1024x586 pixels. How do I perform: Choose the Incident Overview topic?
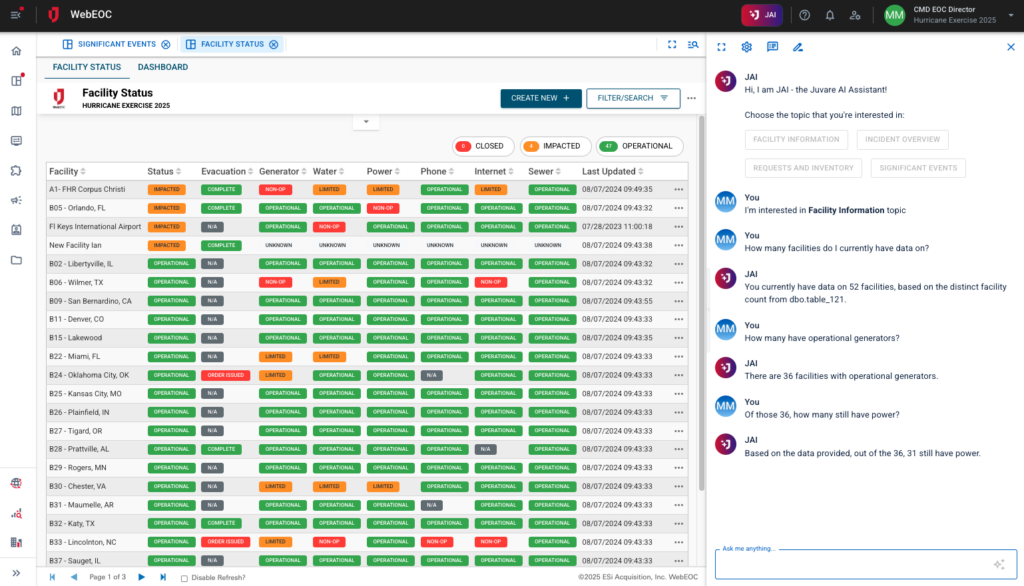click(x=903, y=139)
